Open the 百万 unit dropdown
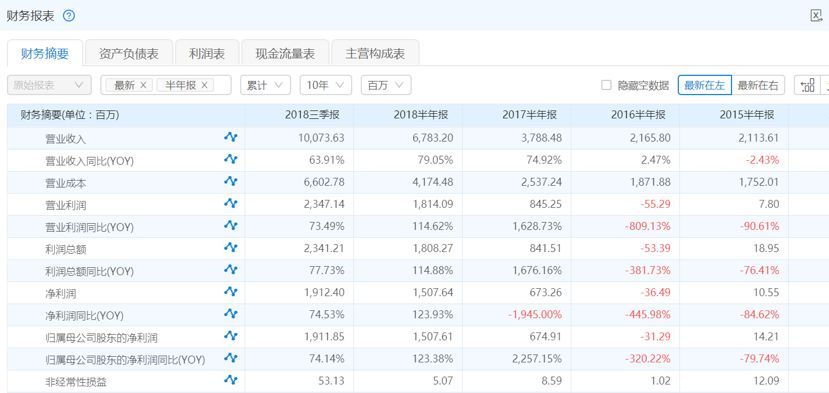The width and height of the screenshot is (829, 393). [x=386, y=85]
